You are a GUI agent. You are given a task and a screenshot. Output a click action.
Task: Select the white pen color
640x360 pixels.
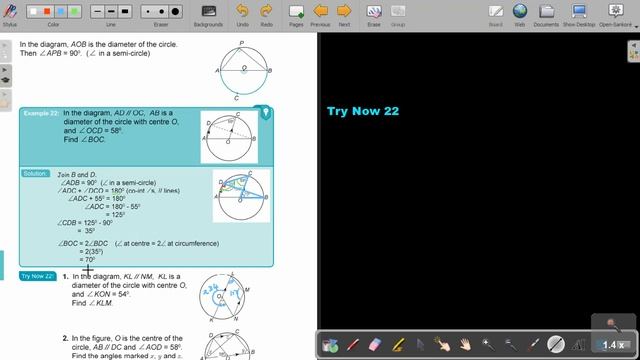[x=34, y=11]
